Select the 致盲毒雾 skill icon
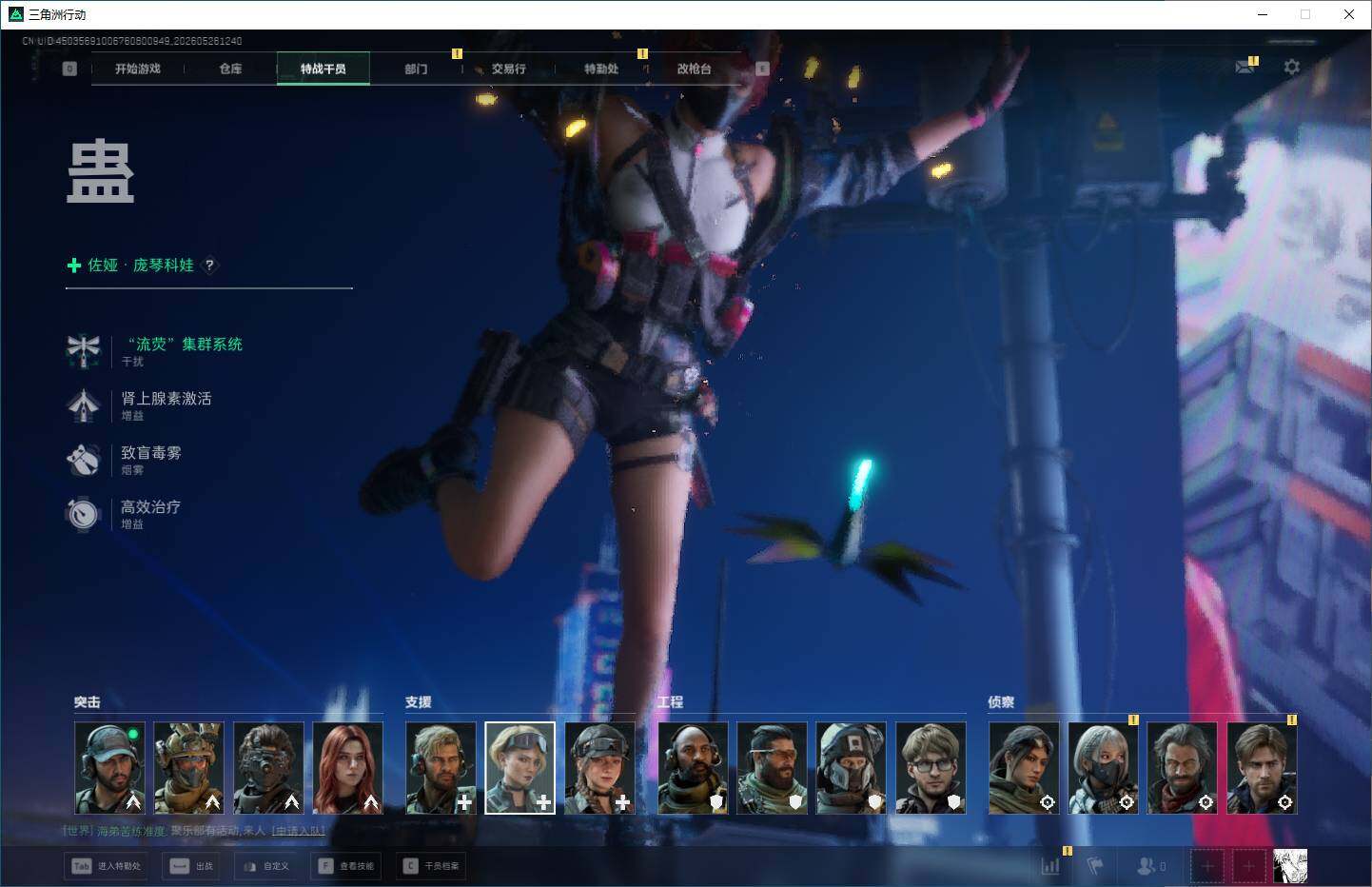The height and width of the screenshot is (887, 1372). click(x=84, y=459)
